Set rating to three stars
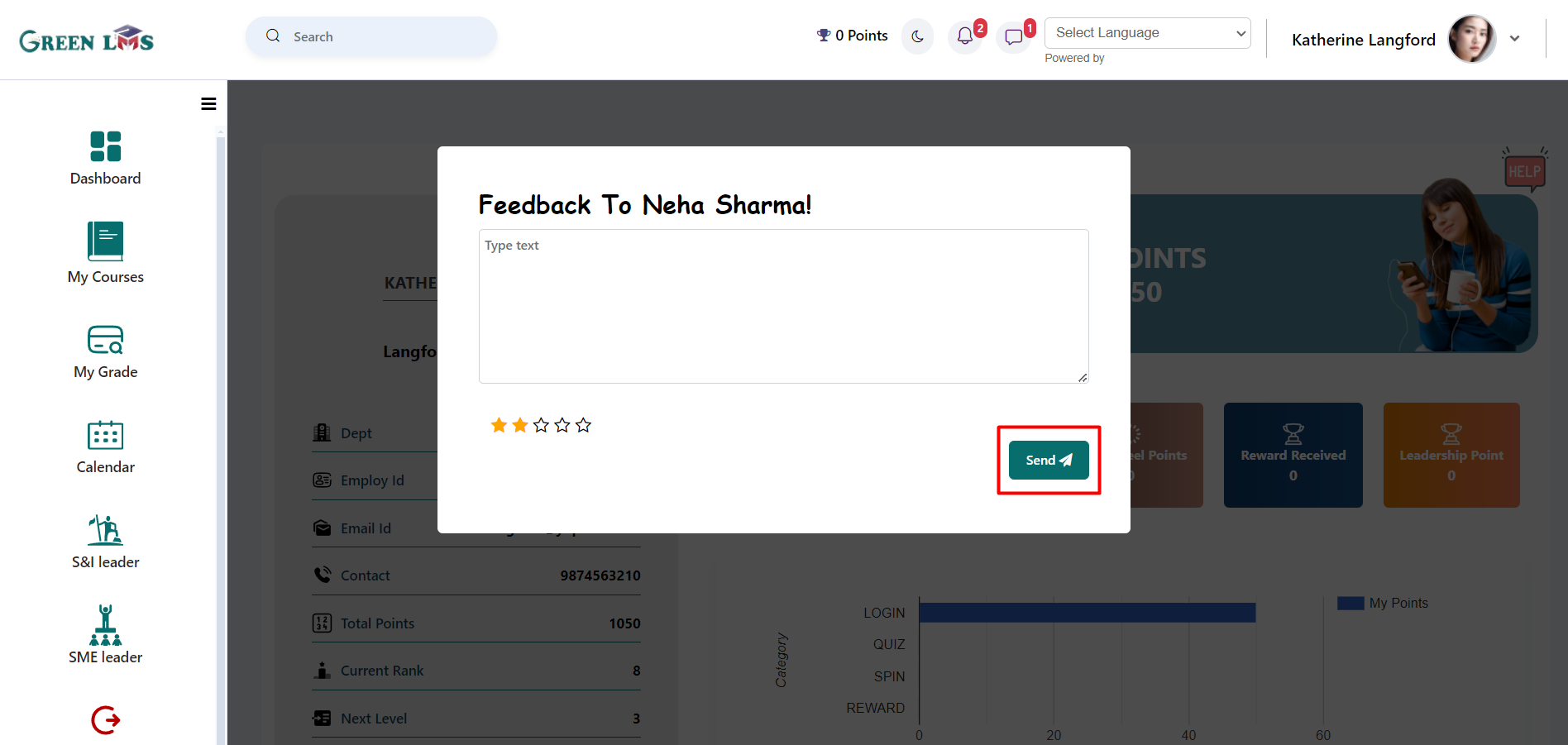The image size is (1568, 745). (541, 425)
